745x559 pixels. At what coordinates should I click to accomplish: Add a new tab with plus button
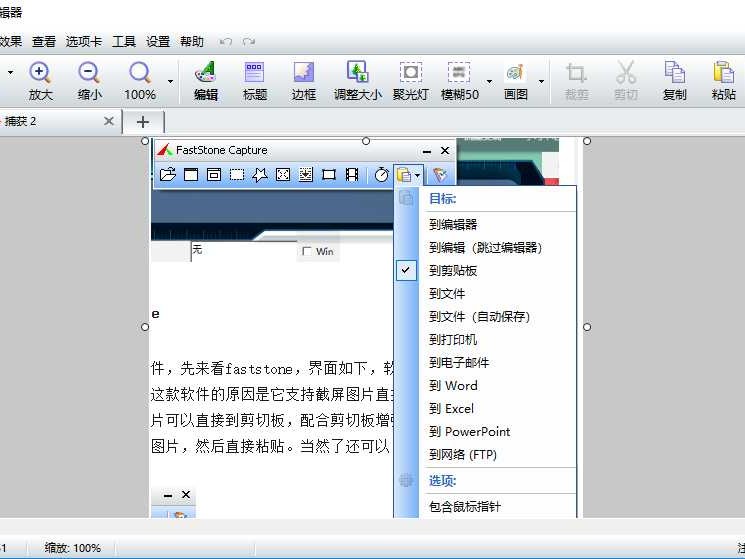(143, 121)
